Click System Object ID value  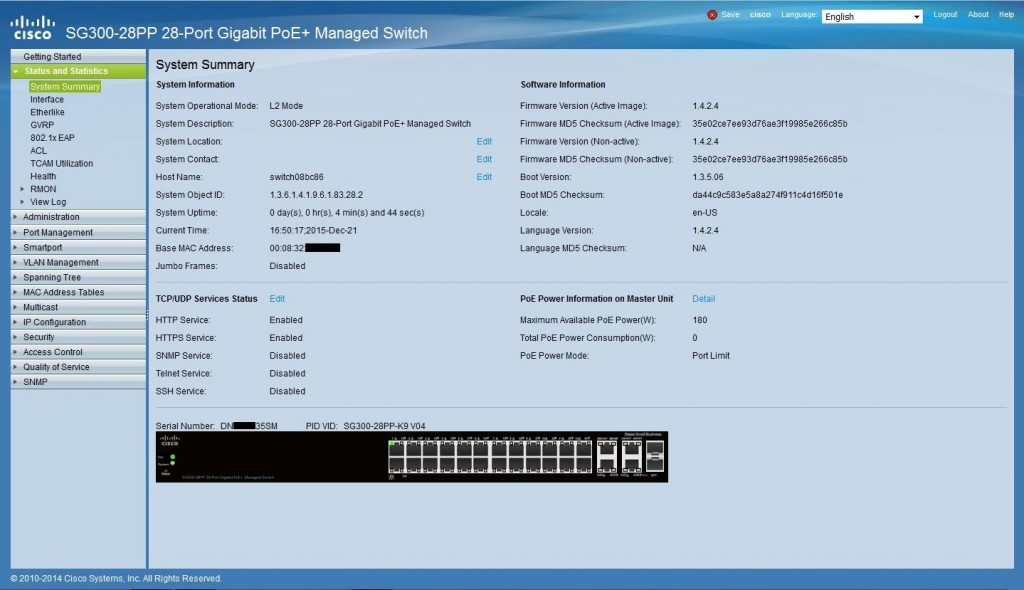pos(316,195)
